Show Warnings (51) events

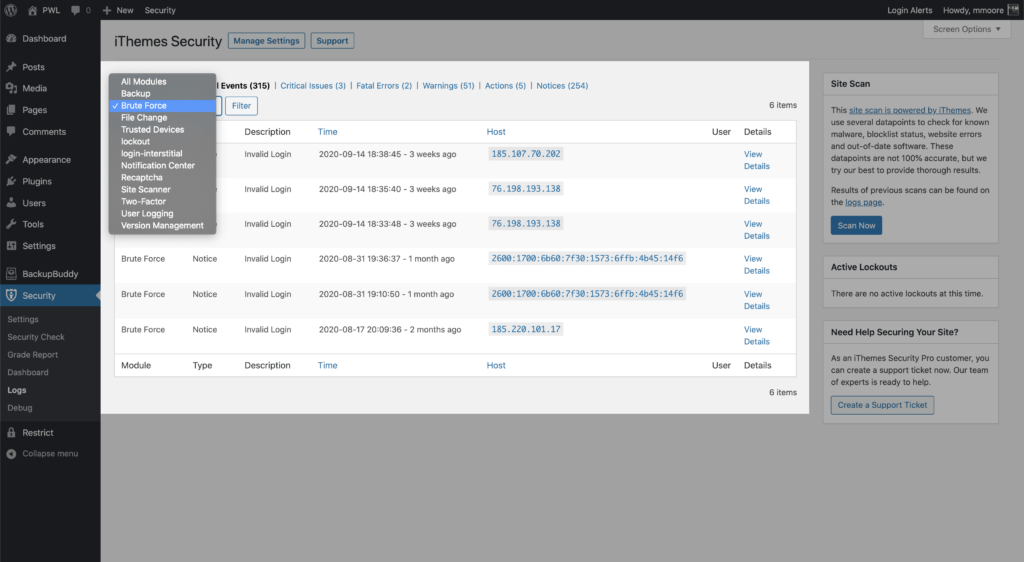tap(448, 86)
